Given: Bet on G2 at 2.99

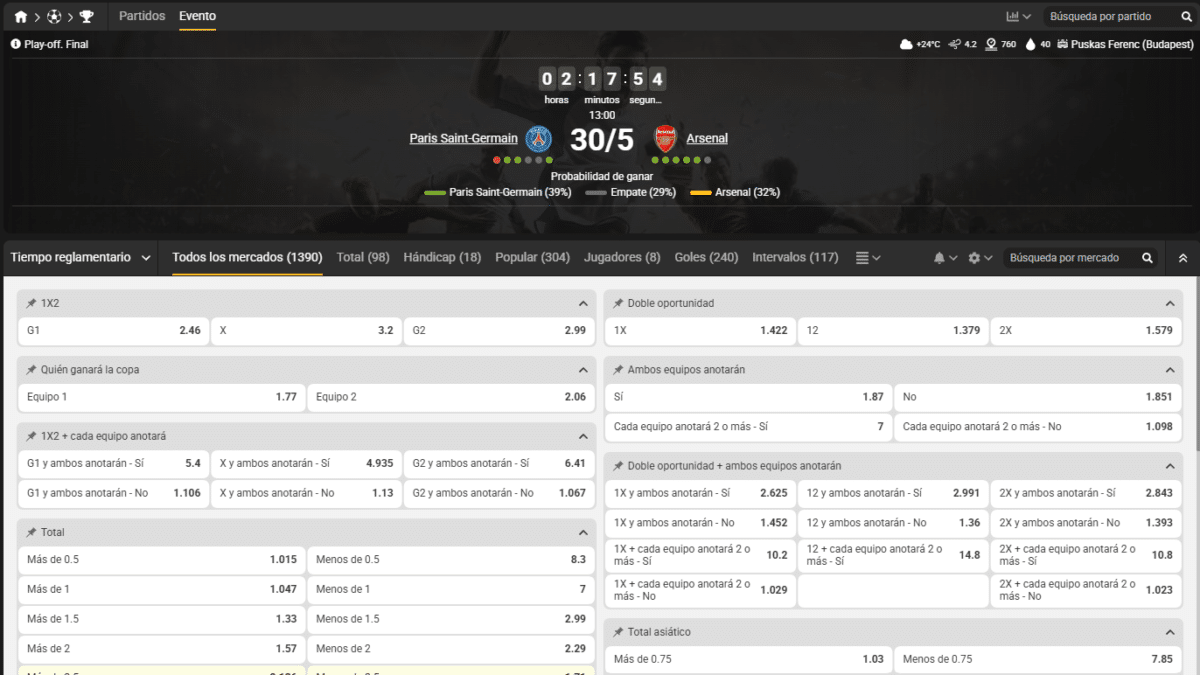Looking at the screenshot, I should pyautogui.click(x=499, y=331).
